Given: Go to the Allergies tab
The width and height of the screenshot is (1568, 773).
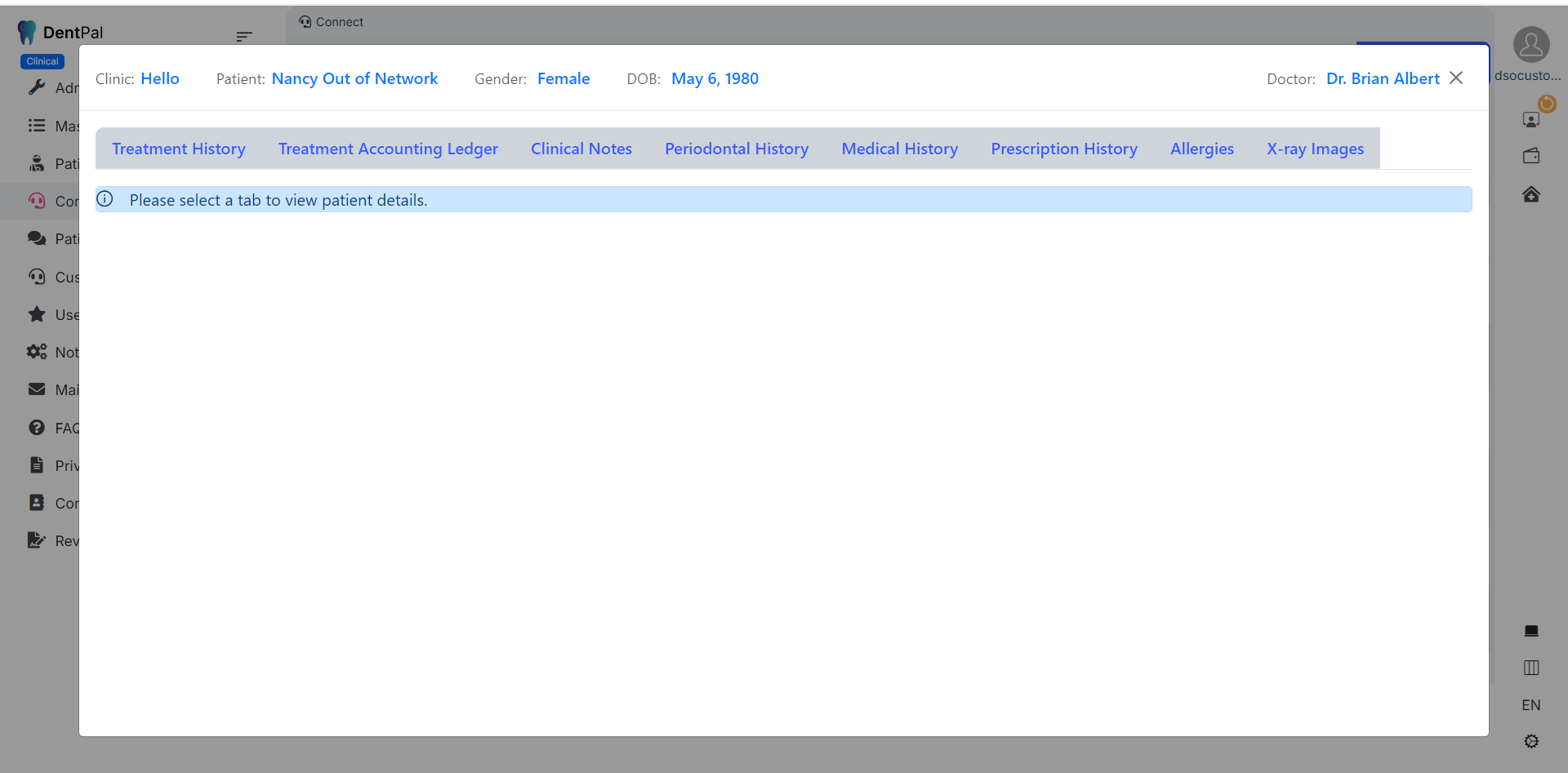Looking at the screenshot, I should pyautogui.click(x=1201, y=149).
